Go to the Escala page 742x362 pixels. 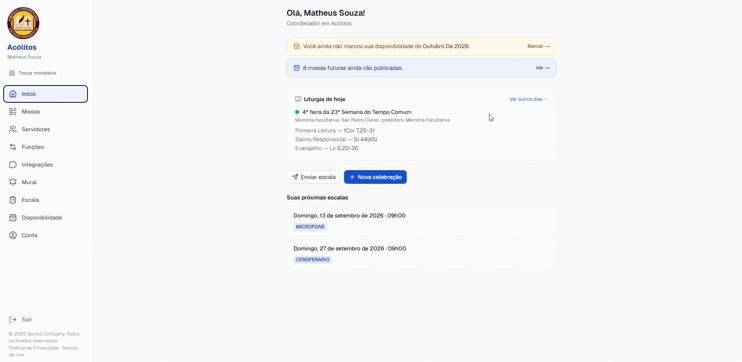(x=45, y=200)
